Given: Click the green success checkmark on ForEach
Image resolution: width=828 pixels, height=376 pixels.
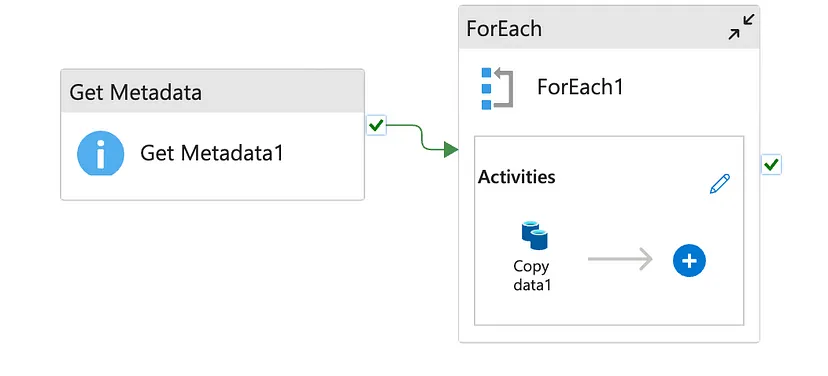Looking at the screenshot, I should pos(771,165).
